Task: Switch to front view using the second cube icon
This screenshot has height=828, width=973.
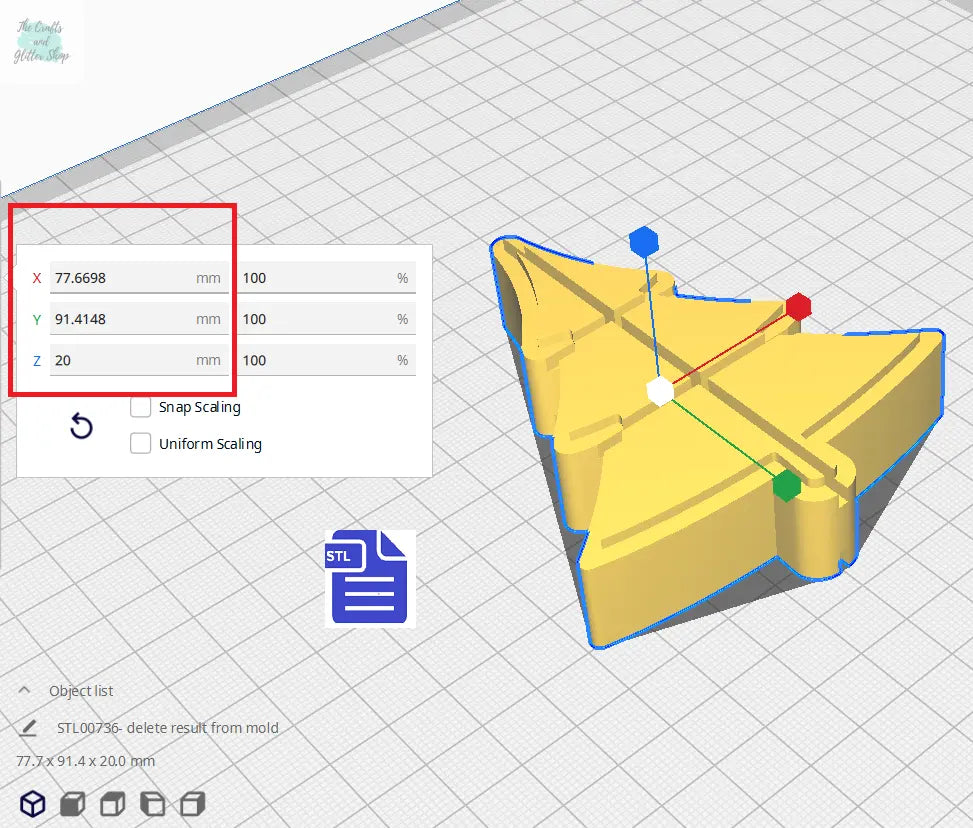Action: click(x=72, y=802)
